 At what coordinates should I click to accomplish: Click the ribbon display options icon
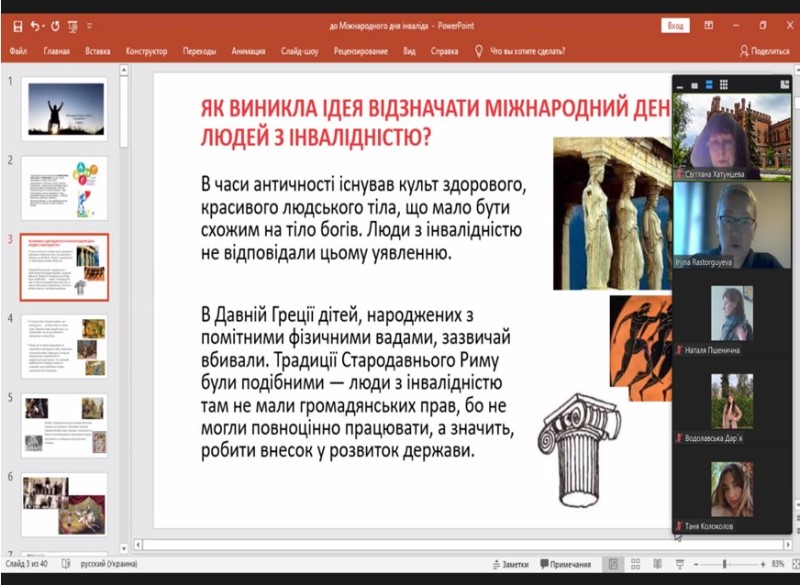[x=709, y=26]
